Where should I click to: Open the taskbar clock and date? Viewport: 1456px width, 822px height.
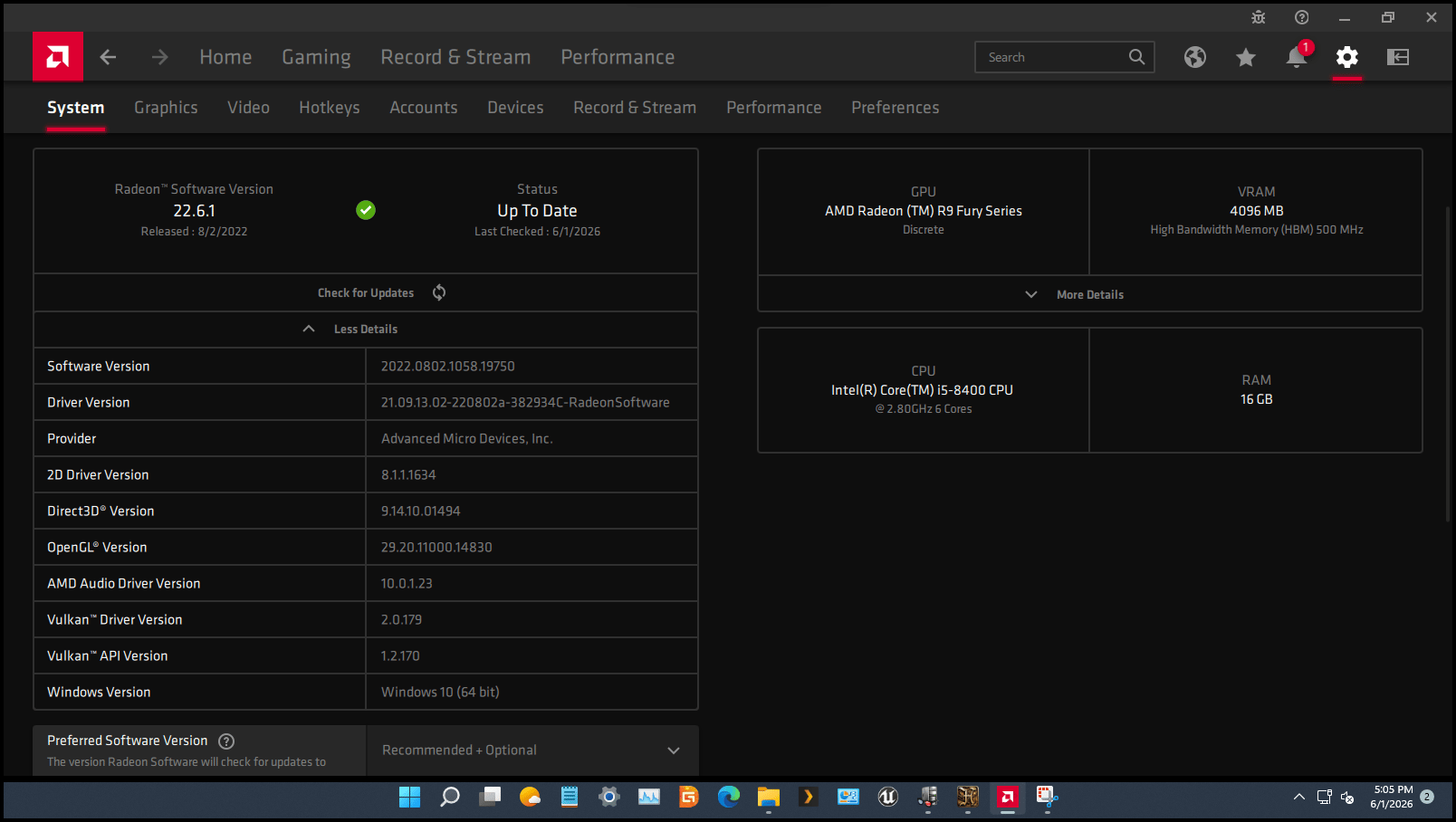(1392, 797)
